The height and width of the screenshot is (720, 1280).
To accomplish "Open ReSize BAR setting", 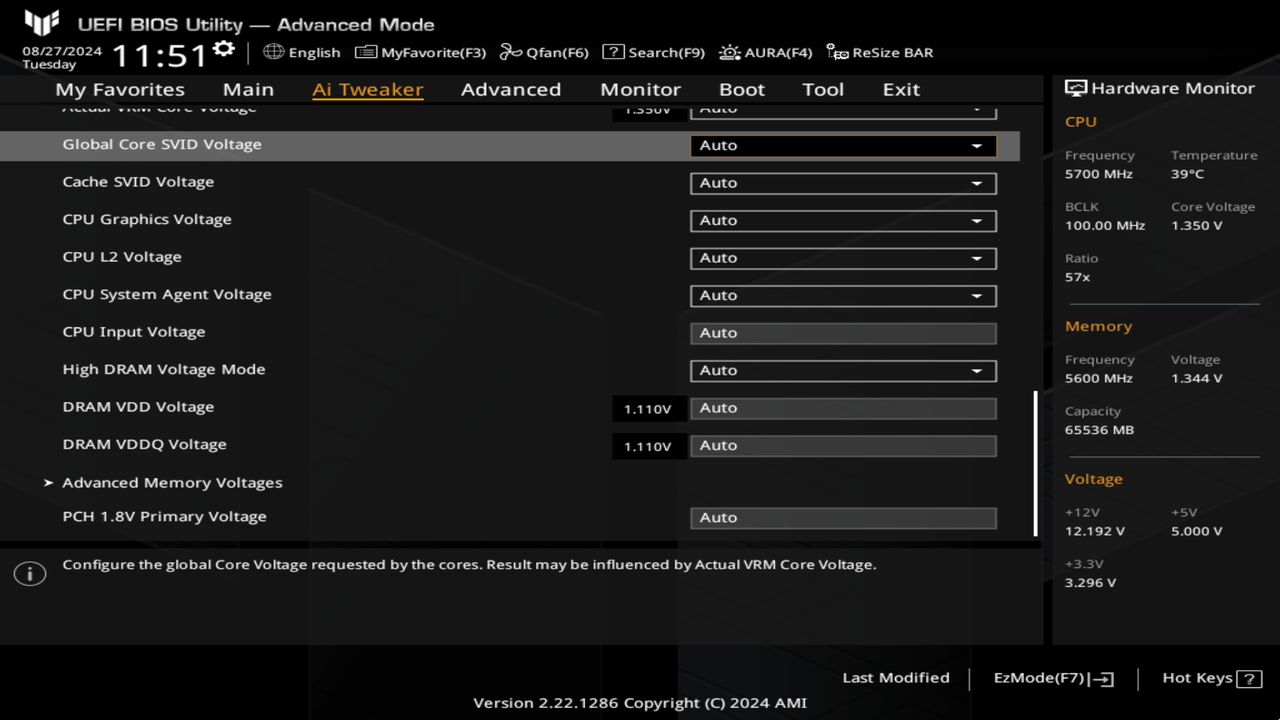I will click(880, 52).
